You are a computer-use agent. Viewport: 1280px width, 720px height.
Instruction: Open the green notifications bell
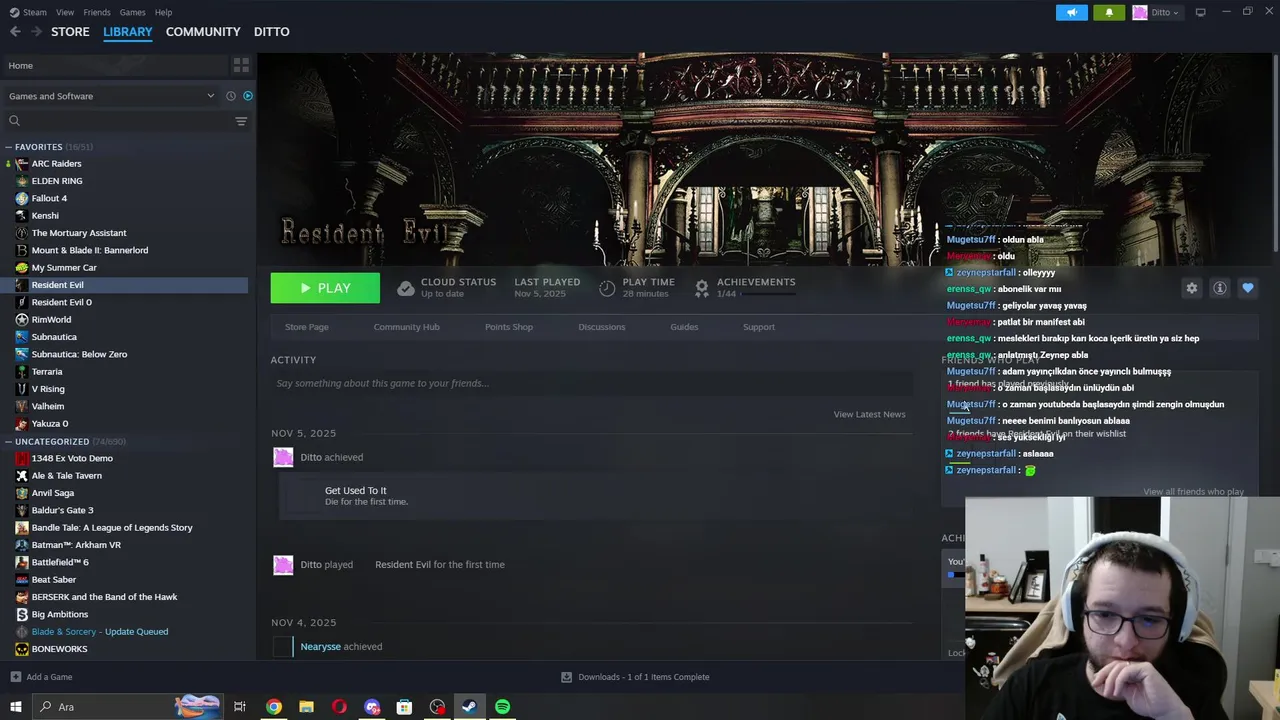point(1109,12)
